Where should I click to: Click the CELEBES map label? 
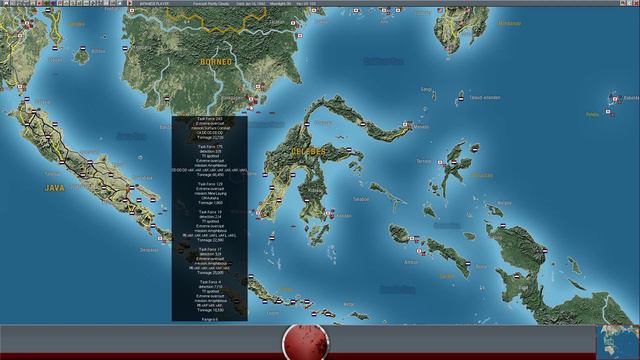pyautogui.click(x=309, y=151)
